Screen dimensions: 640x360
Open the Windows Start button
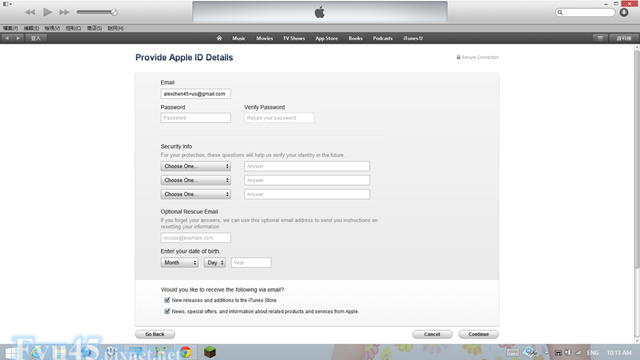point(10,352)
